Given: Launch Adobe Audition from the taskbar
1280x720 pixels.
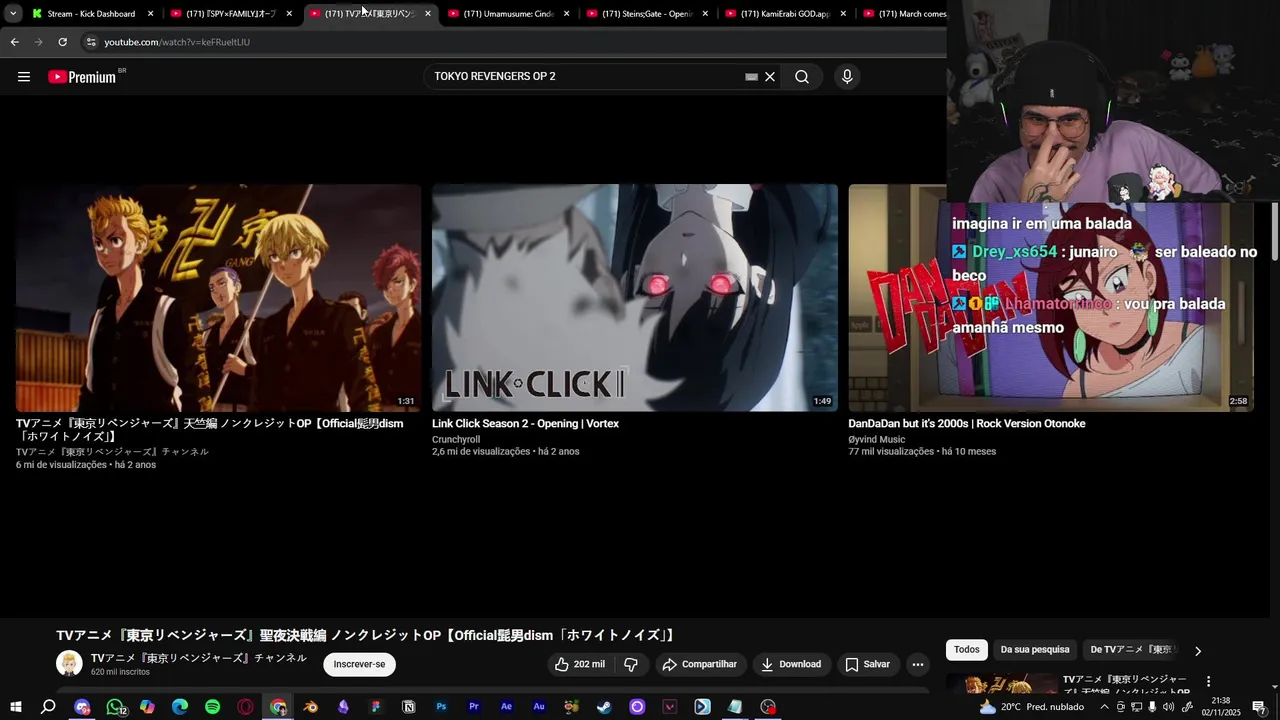Looking at the screenshot, I should pyautogui.click(x=539, y=707).
